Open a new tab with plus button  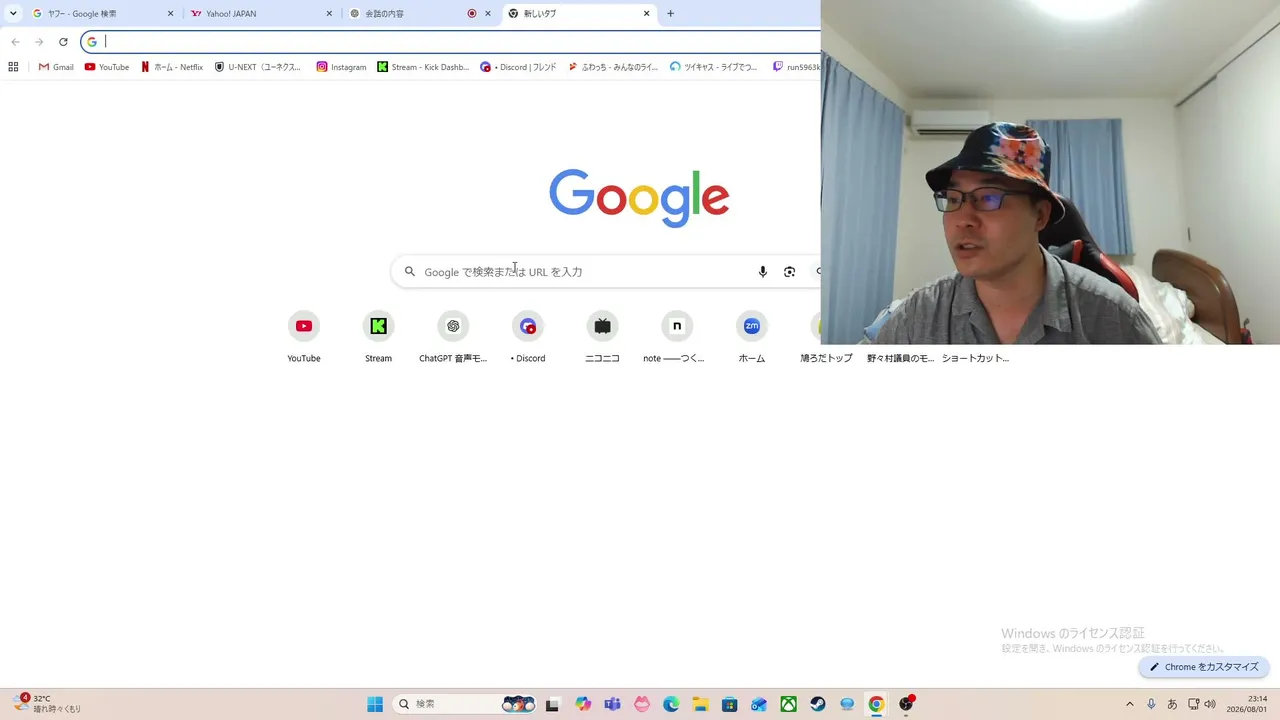(x=670, y=14)
